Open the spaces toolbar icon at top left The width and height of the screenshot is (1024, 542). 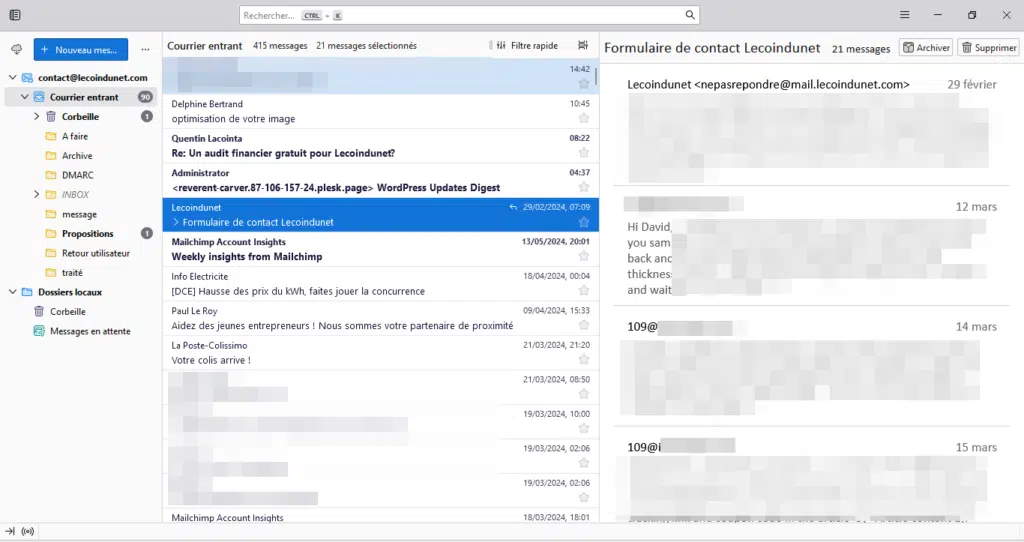[x=15, y=15]
